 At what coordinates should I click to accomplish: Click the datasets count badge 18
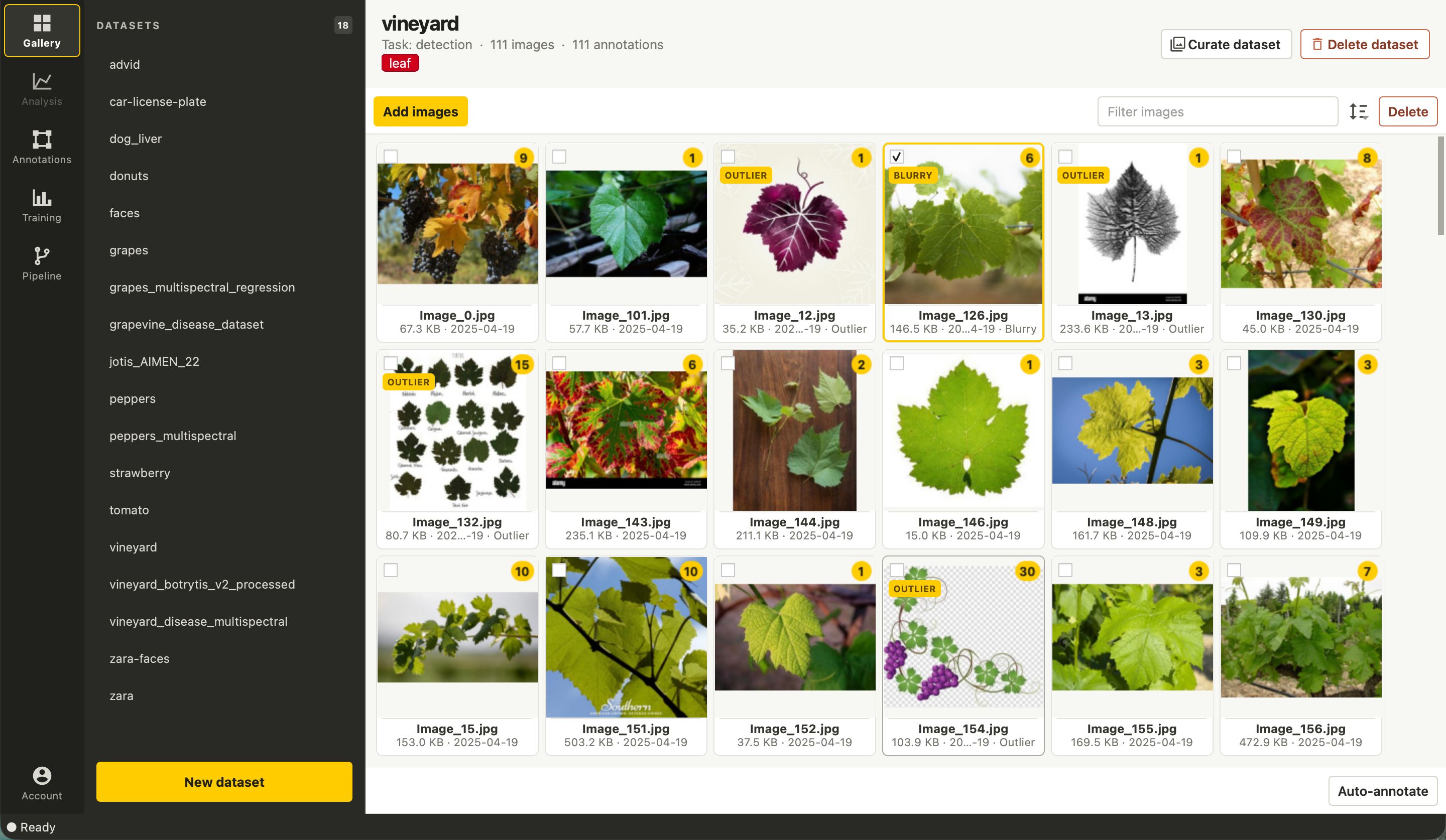[342, 25]
